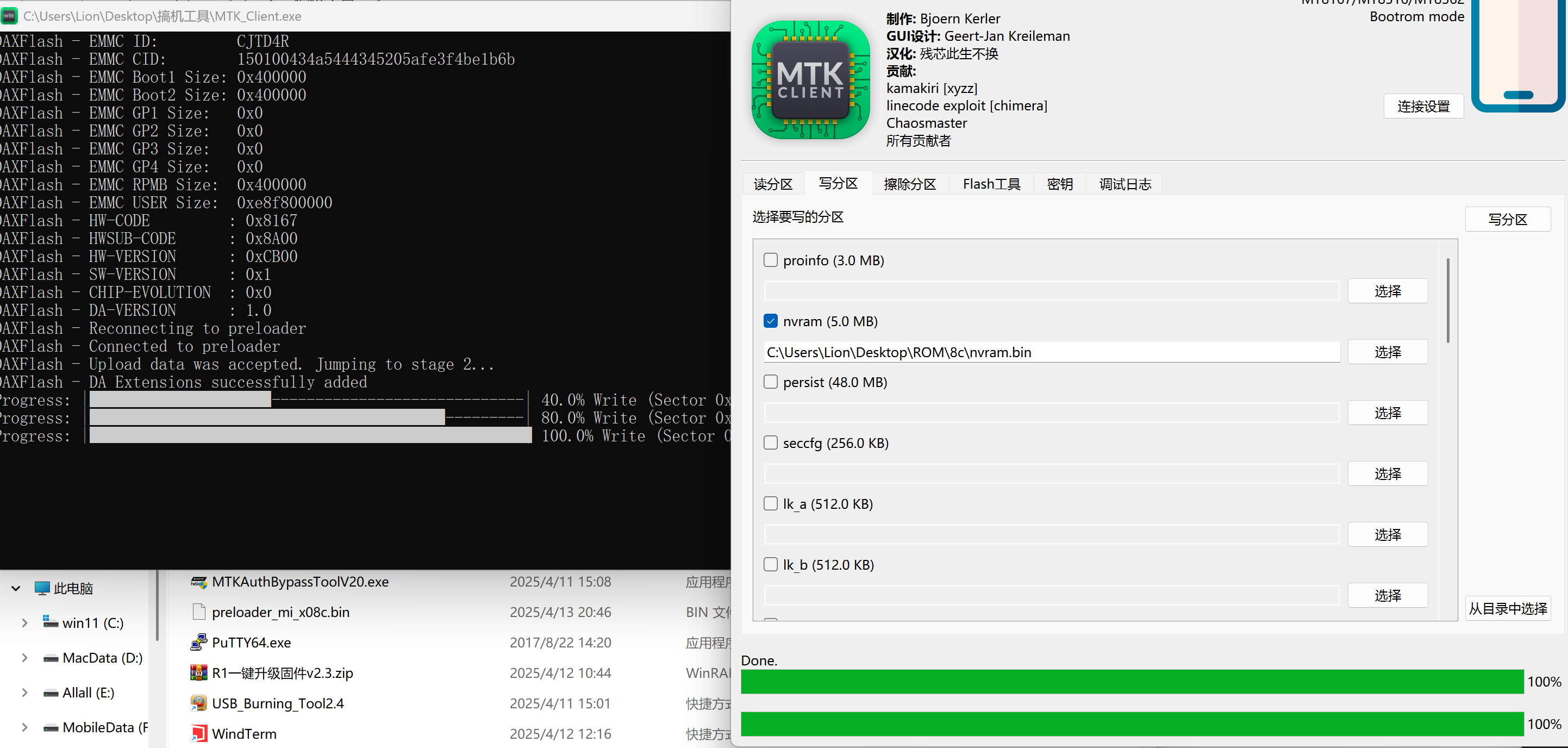Expand the win11 (C:) drive
This screenshot has width=1568, height=748.
click(24, 623)
